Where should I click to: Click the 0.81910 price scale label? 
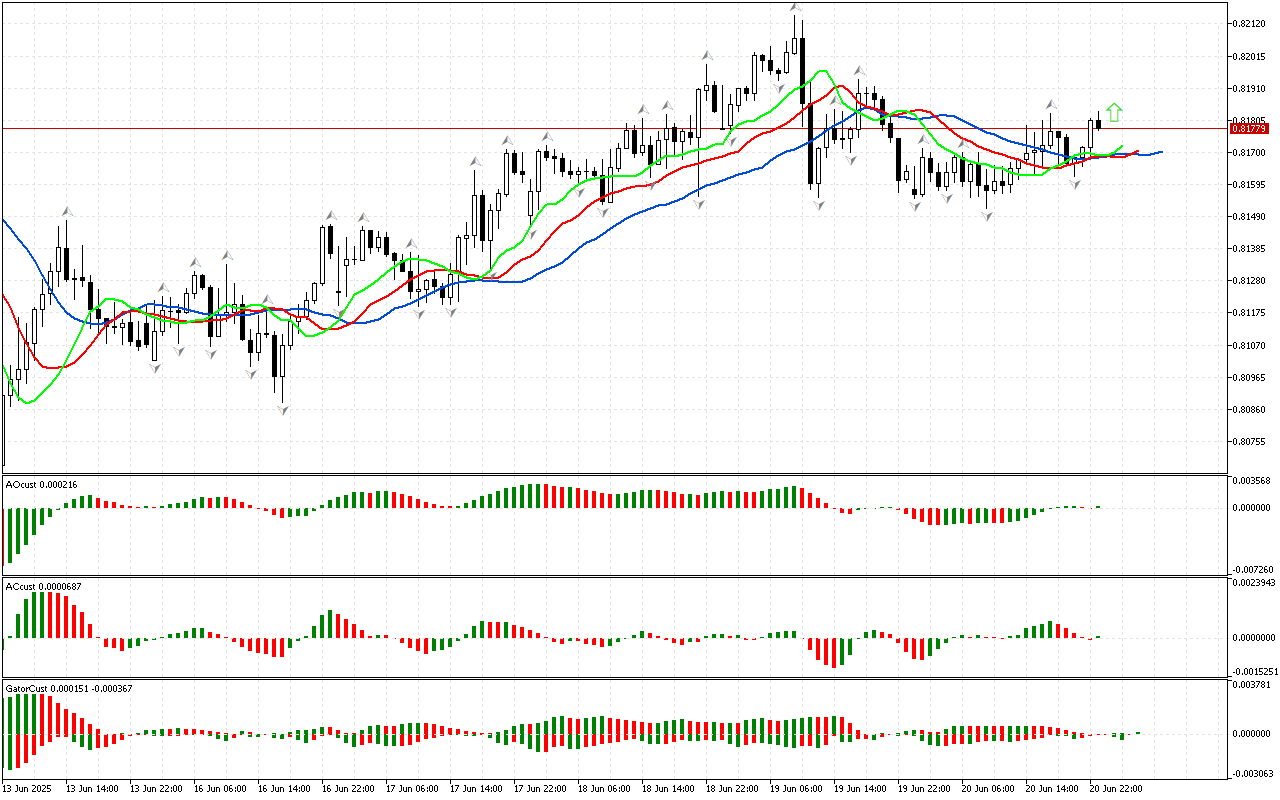click(x=1250, y=88)
